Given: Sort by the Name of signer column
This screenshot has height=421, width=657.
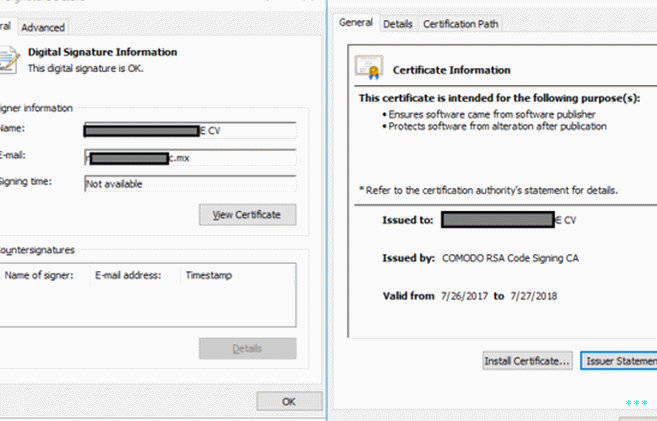Looking at the screenshot, I should point(38,274).
